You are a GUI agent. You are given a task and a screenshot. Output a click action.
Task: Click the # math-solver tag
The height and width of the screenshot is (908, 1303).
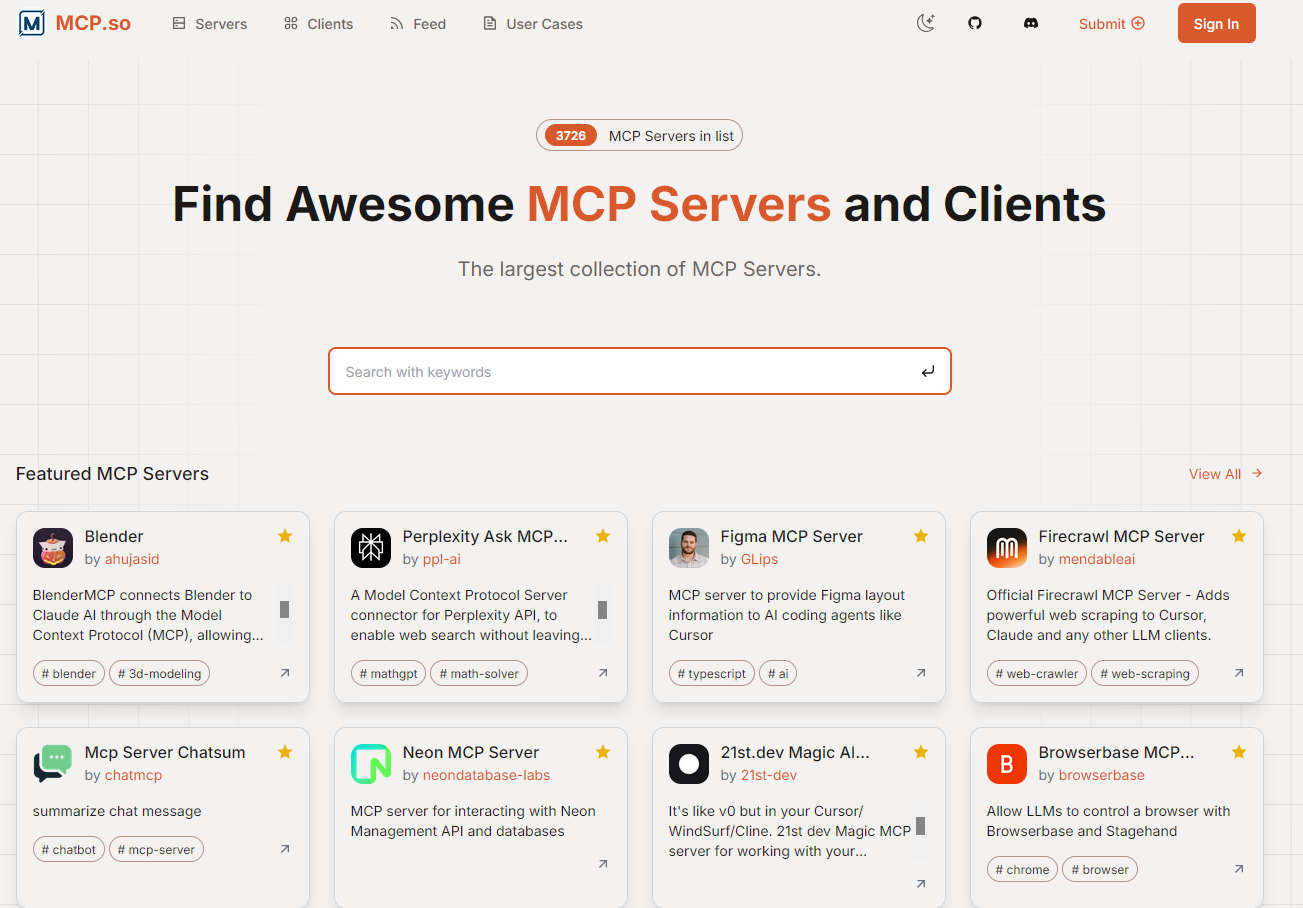tap(479, 673)
